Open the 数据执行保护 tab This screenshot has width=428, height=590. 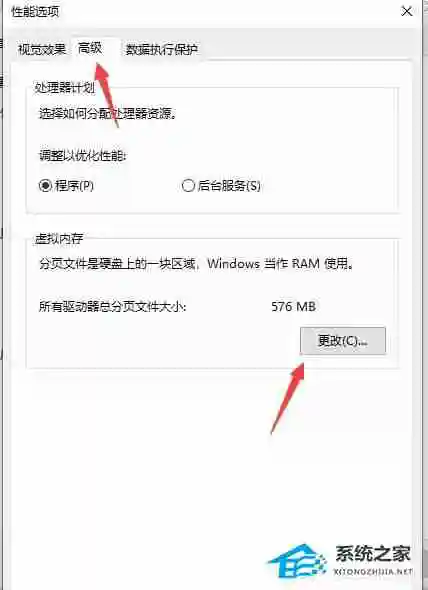(x=161, y=49)
